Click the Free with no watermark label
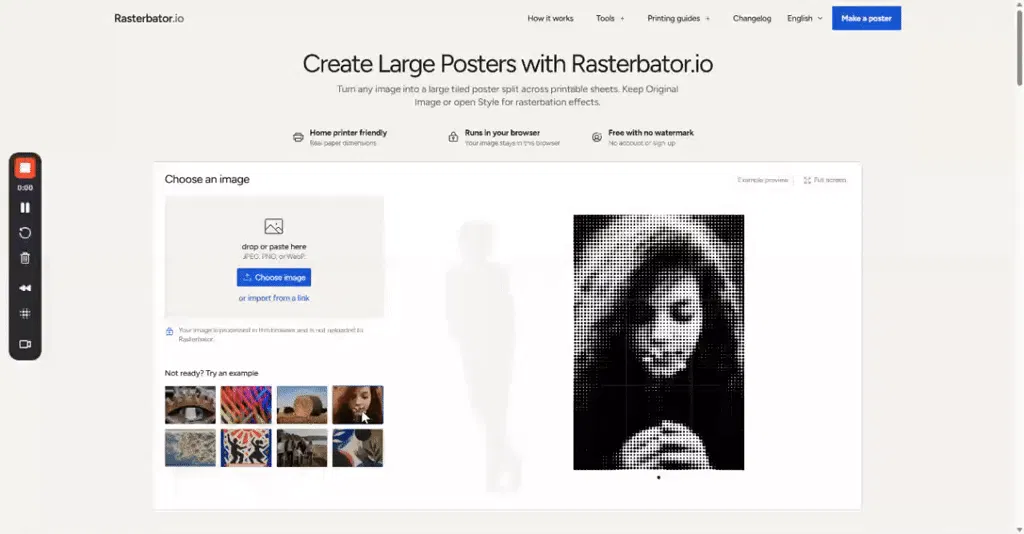The image size is (1024, 534). pos(650,133)
